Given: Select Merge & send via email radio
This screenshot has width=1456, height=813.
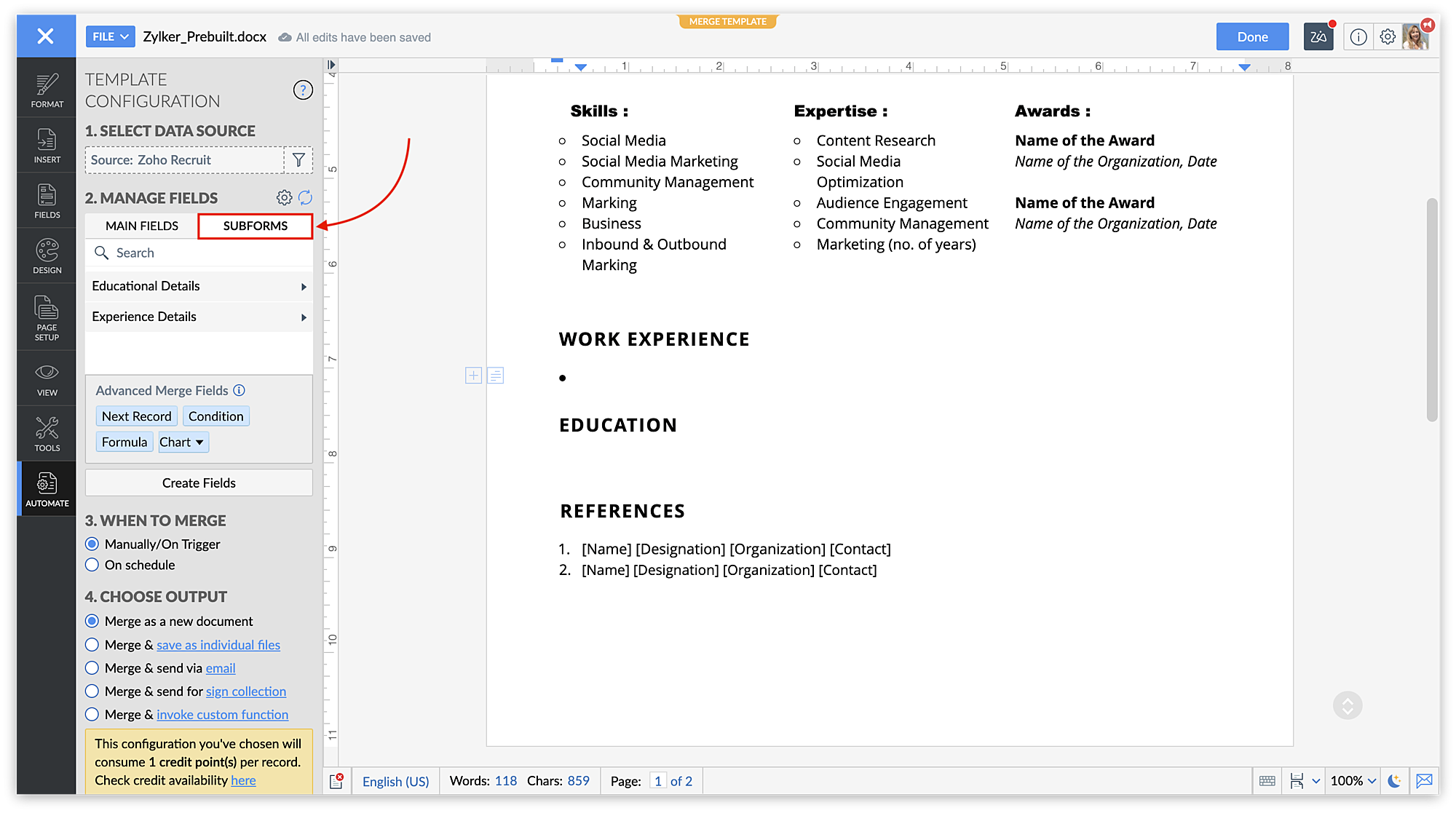Looking at the screenshot, I should (x=92, y=668).
